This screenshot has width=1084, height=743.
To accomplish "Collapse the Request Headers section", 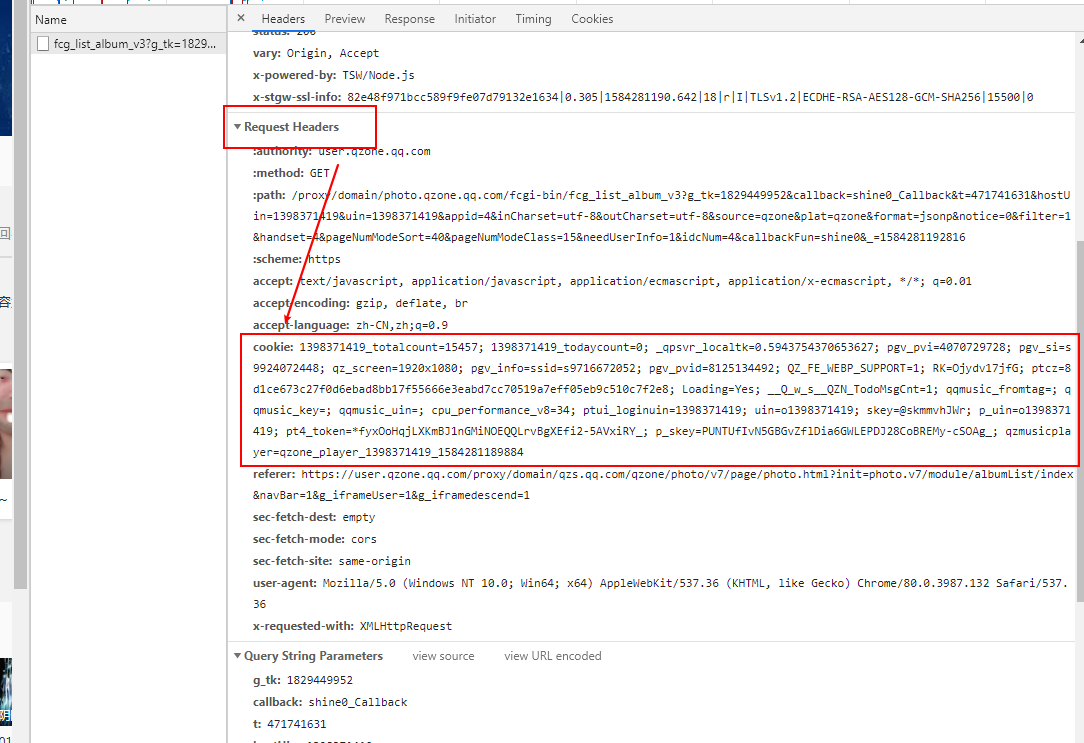I will (238, 127).
